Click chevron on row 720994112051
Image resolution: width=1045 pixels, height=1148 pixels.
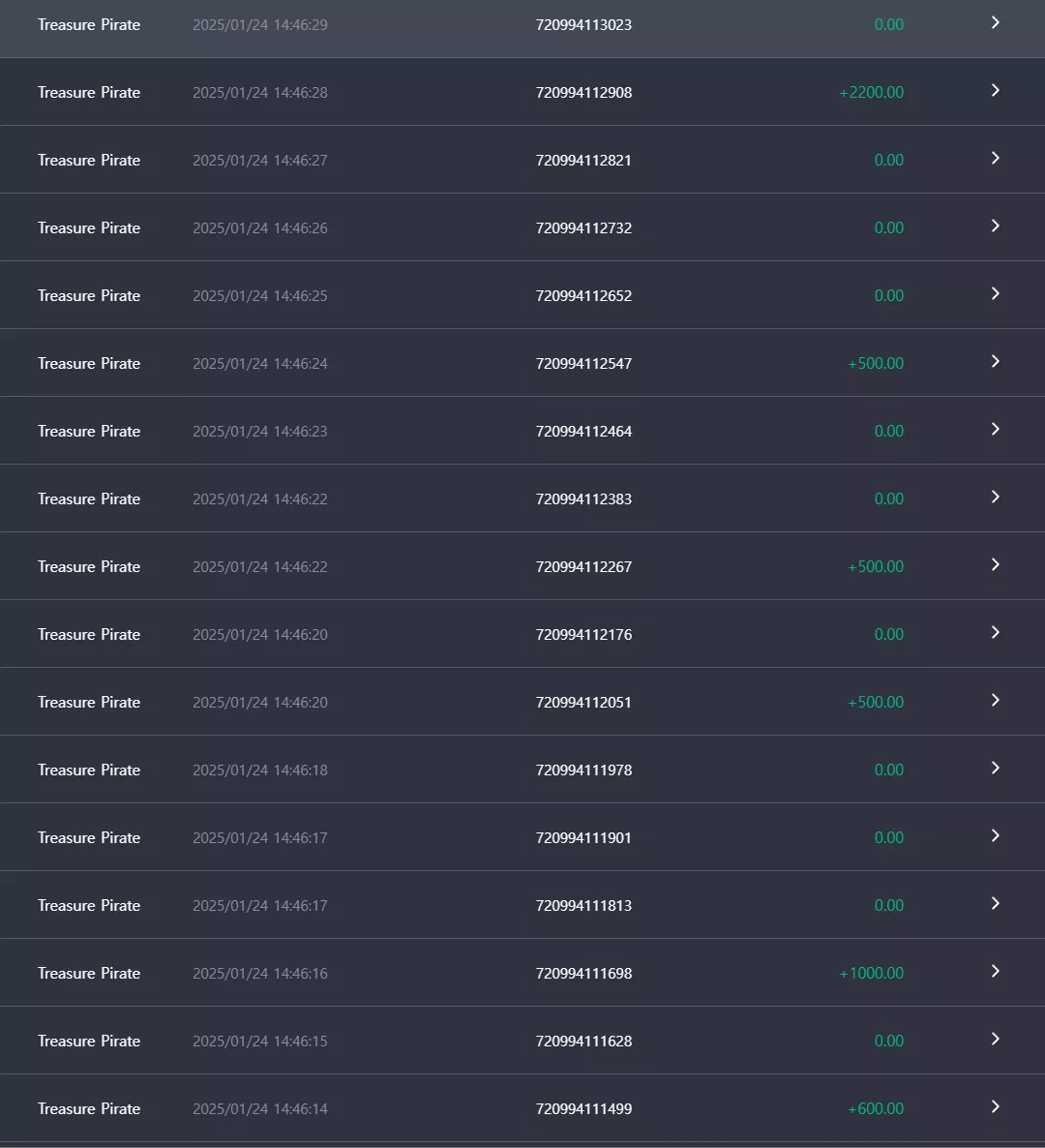pos(996,700)
